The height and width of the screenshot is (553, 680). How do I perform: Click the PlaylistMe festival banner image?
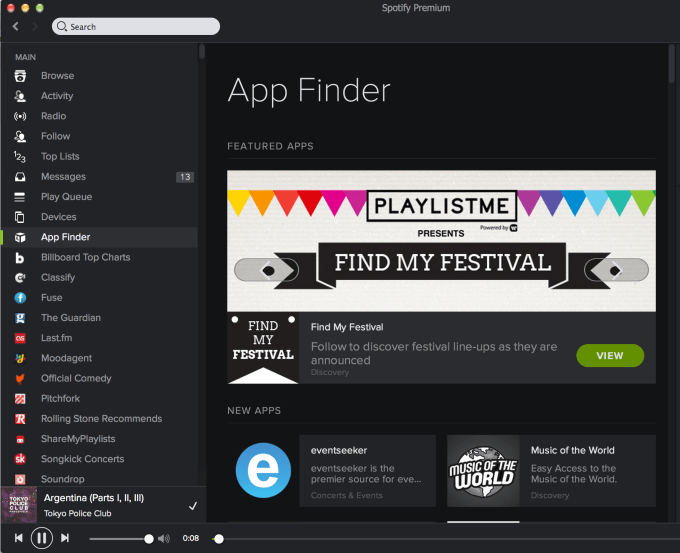pyautogui.click(x=441, y=241)
